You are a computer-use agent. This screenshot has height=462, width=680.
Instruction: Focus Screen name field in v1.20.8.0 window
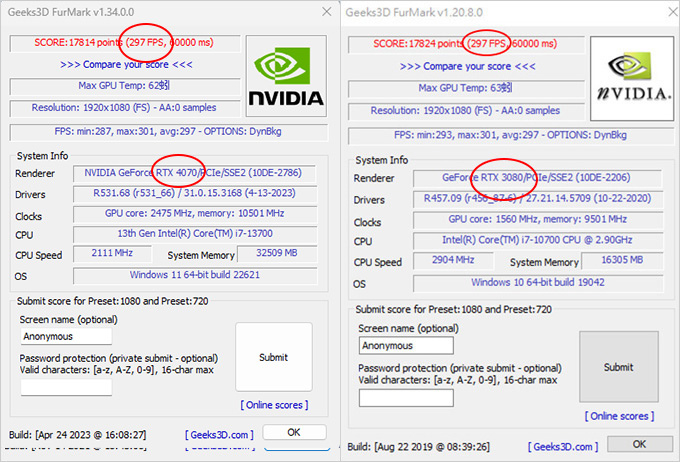(406, 346)
